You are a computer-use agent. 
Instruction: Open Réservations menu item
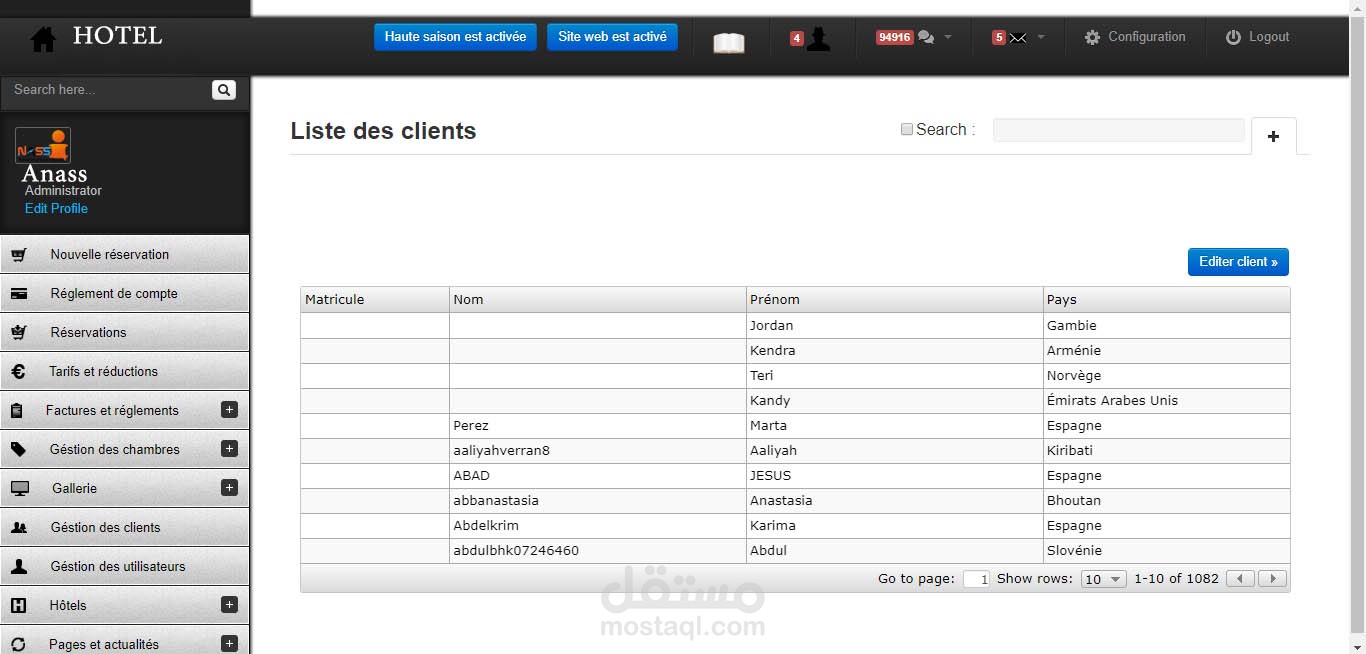click(124, 332)
